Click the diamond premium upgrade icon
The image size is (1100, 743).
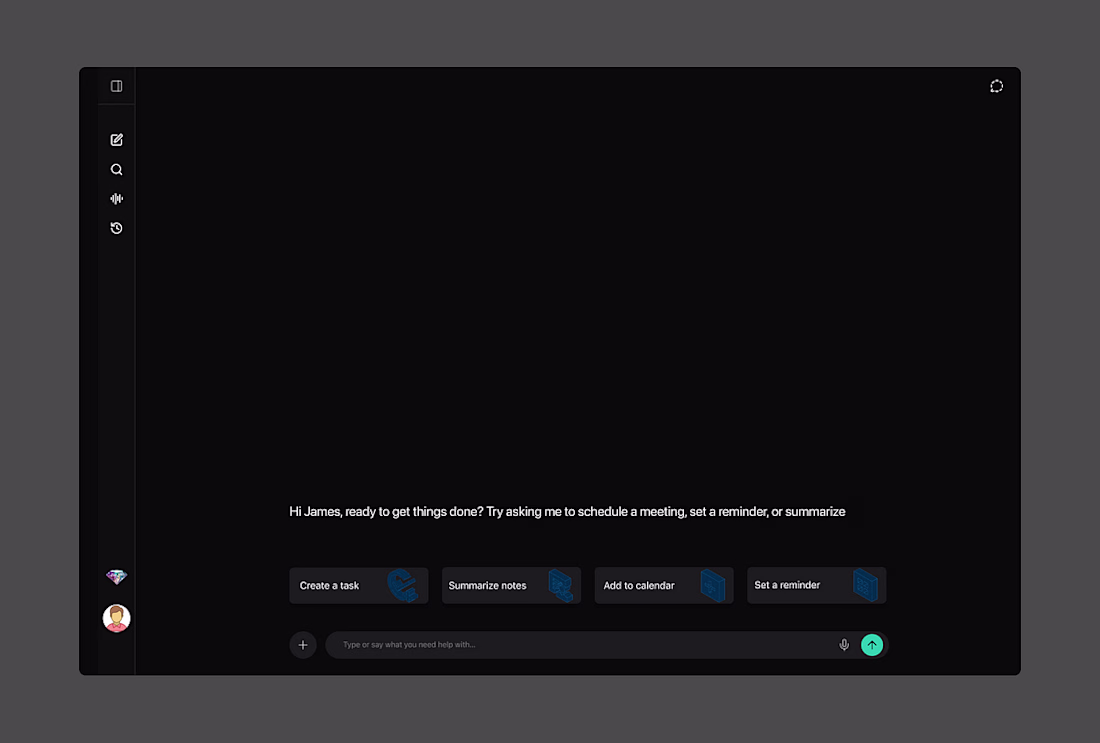(116, 577)
